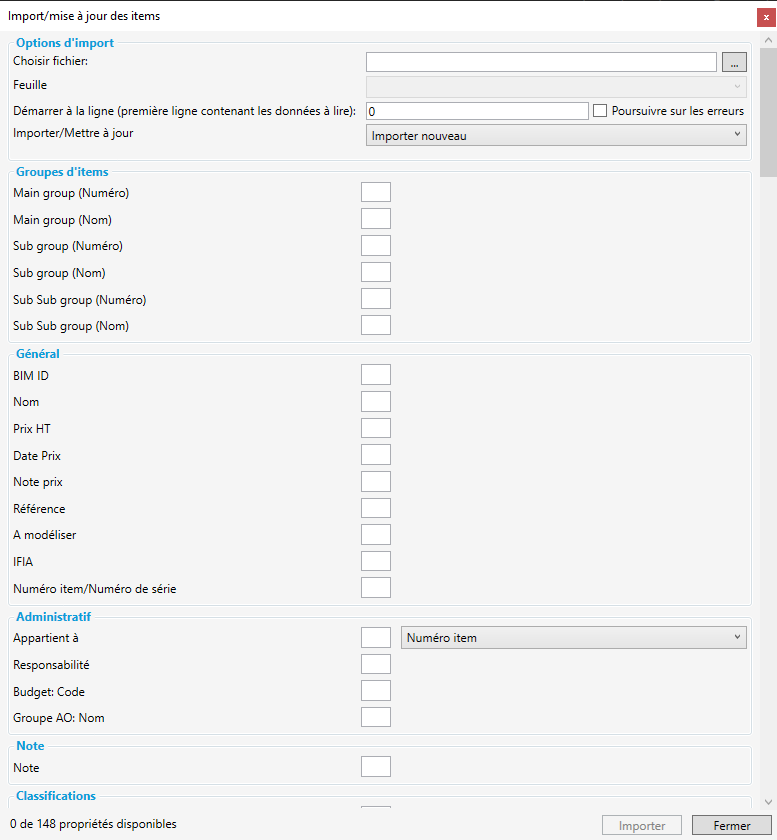Click the BIM ID column box
The image size is (777, 840).
[375, 375]
